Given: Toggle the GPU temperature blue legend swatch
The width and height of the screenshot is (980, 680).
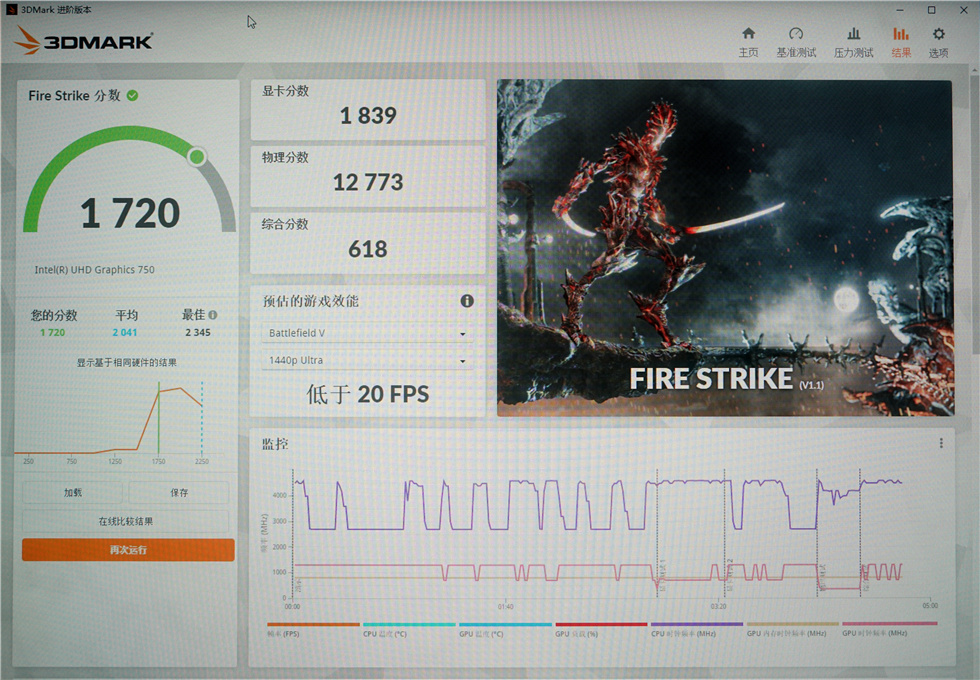Looking at the screenshot, I should pos(505,624).
